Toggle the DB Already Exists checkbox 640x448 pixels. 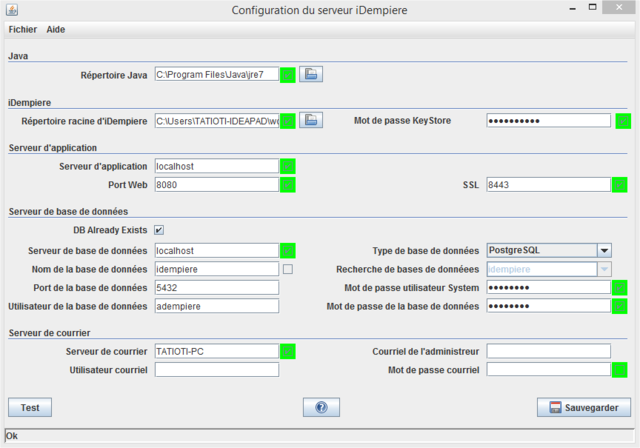click(x=159, y=230)
